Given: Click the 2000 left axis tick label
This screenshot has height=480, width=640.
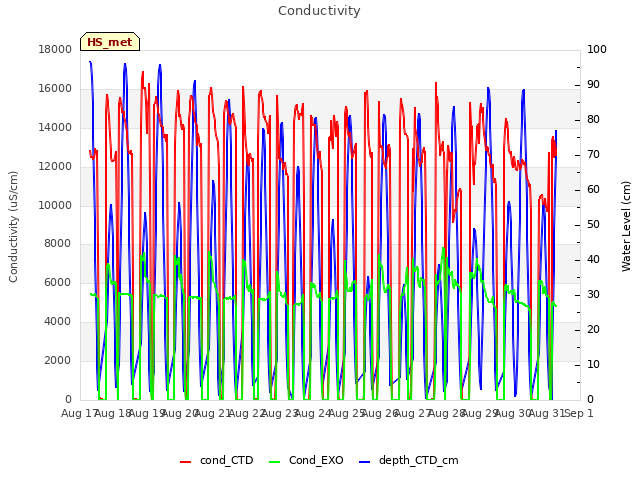Looking at the screenshot, I should click(x=58, y=360).
